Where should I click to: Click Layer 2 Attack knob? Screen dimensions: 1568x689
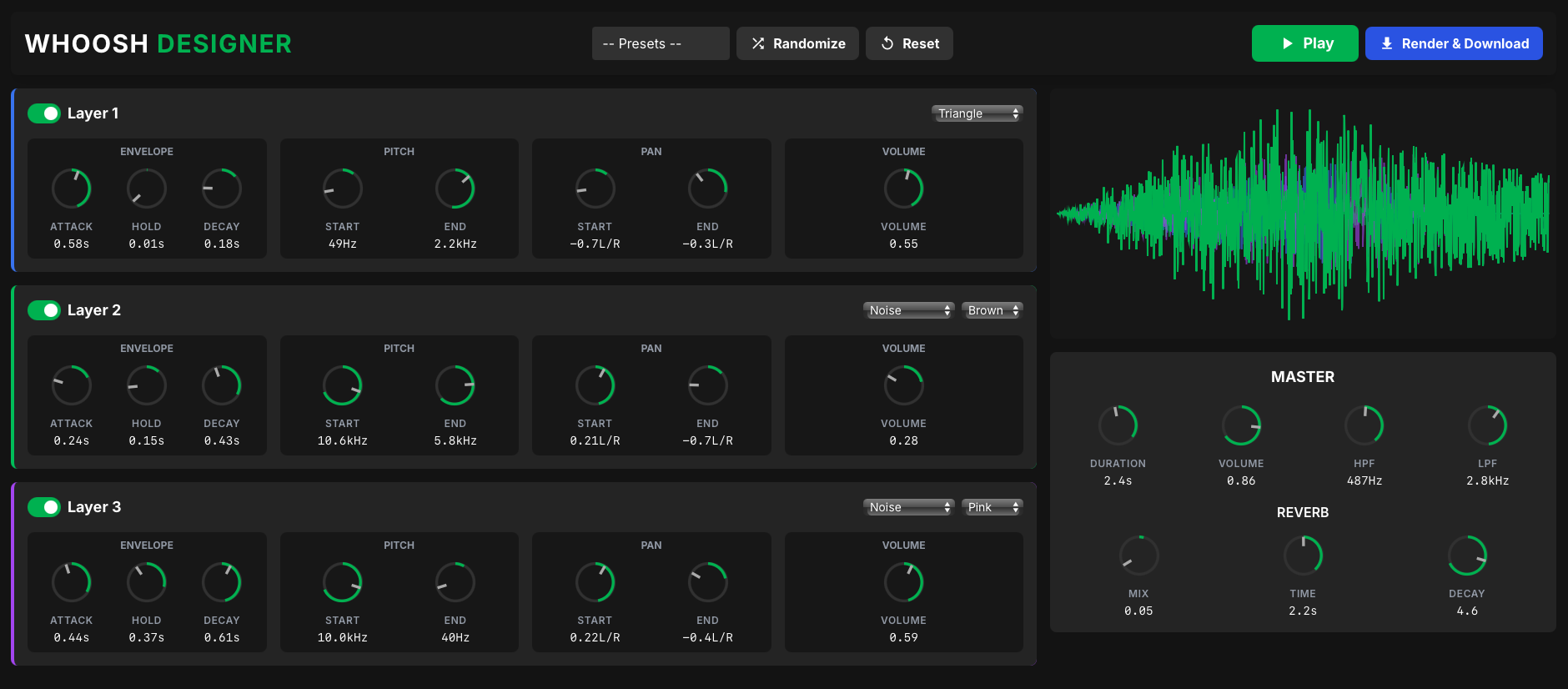click(x=72, y=385)
